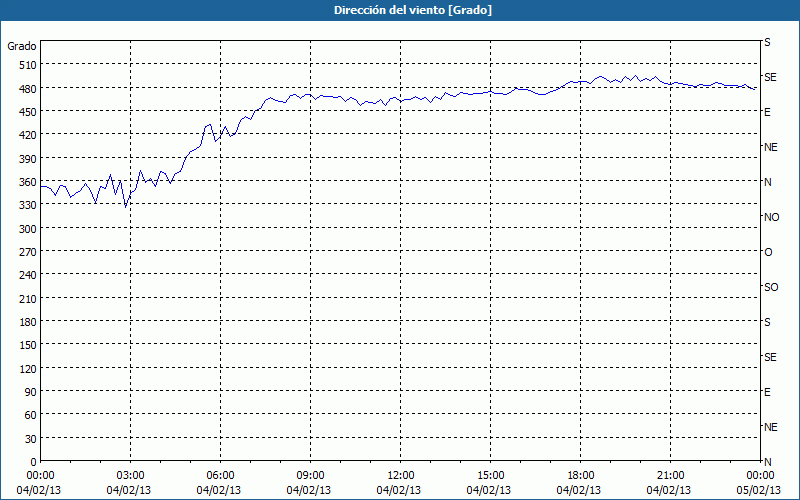Select the 15:00 time label
Image resolution: width=800 pixels, height=500 pixels.
coord(490,476)
